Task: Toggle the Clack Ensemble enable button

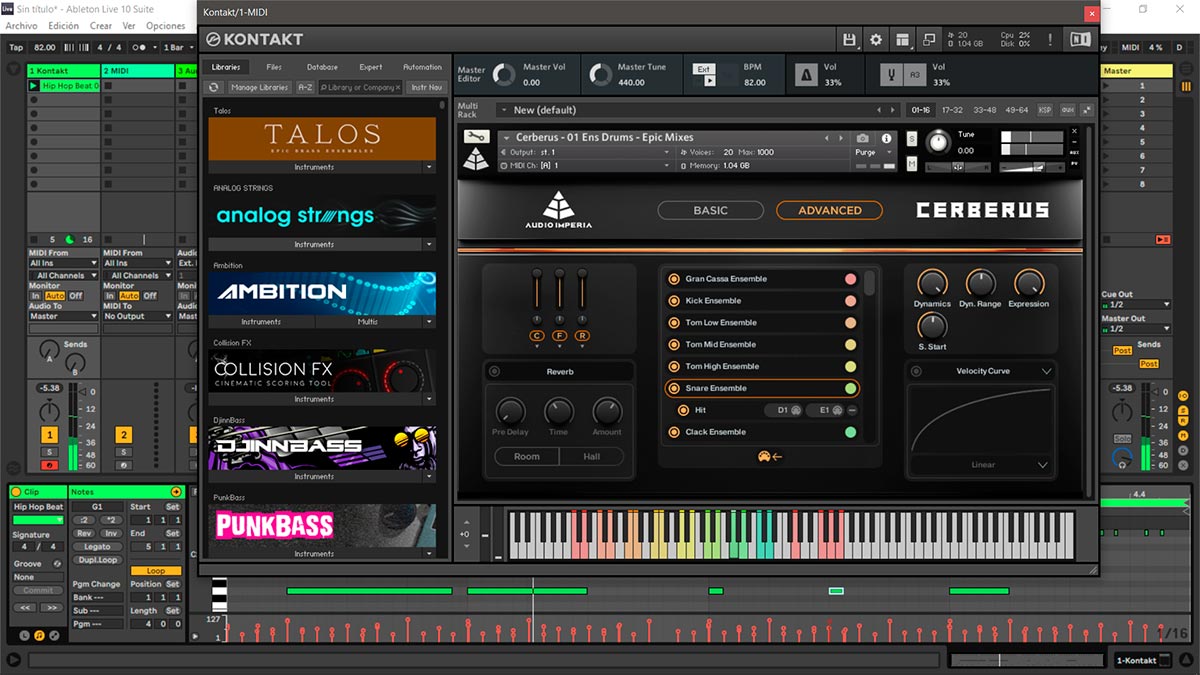Action: click(674, 432)
